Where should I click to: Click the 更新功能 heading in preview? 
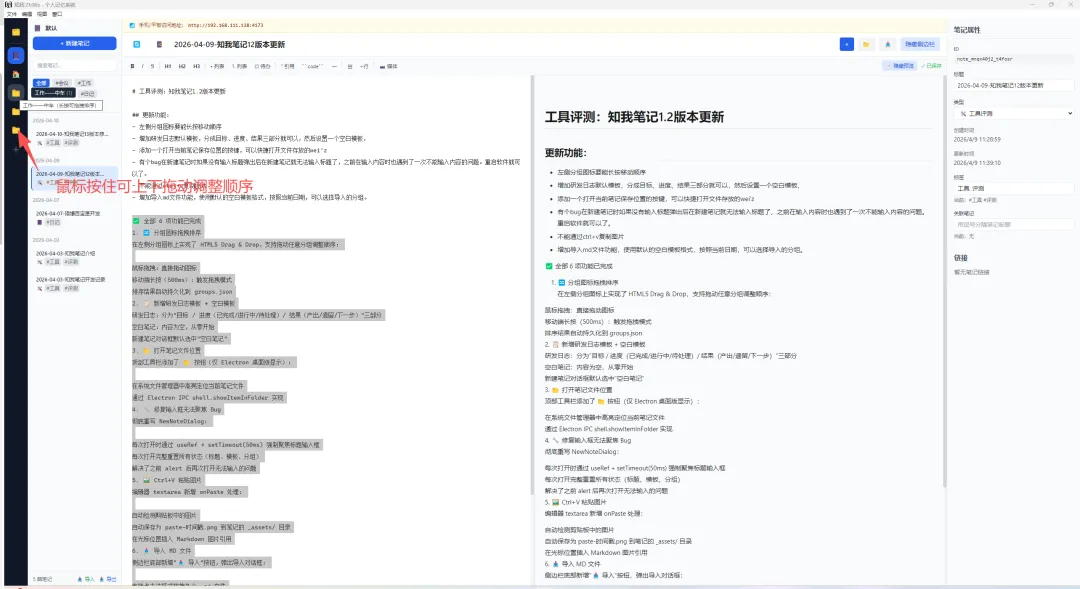coord(565,152)
